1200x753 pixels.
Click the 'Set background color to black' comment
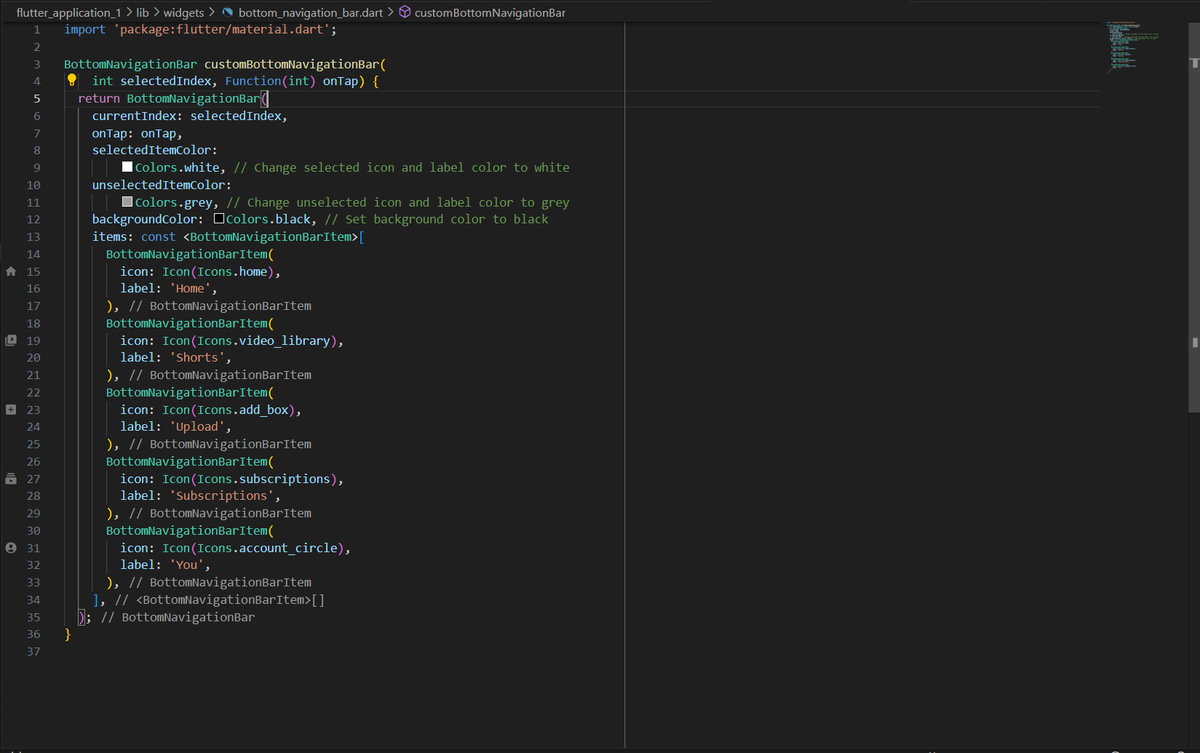click(x=437, y=219)
